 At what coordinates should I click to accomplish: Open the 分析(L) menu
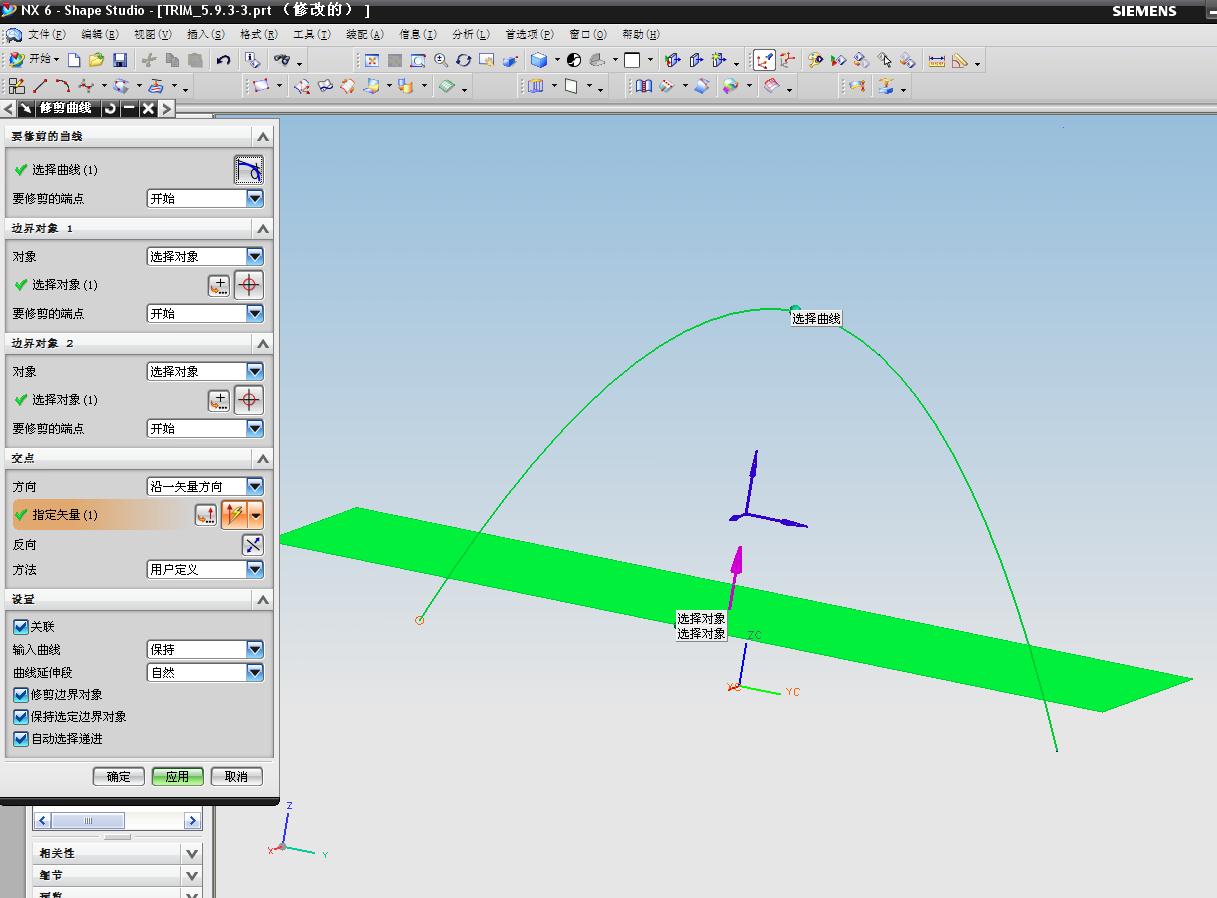point(470,35)
